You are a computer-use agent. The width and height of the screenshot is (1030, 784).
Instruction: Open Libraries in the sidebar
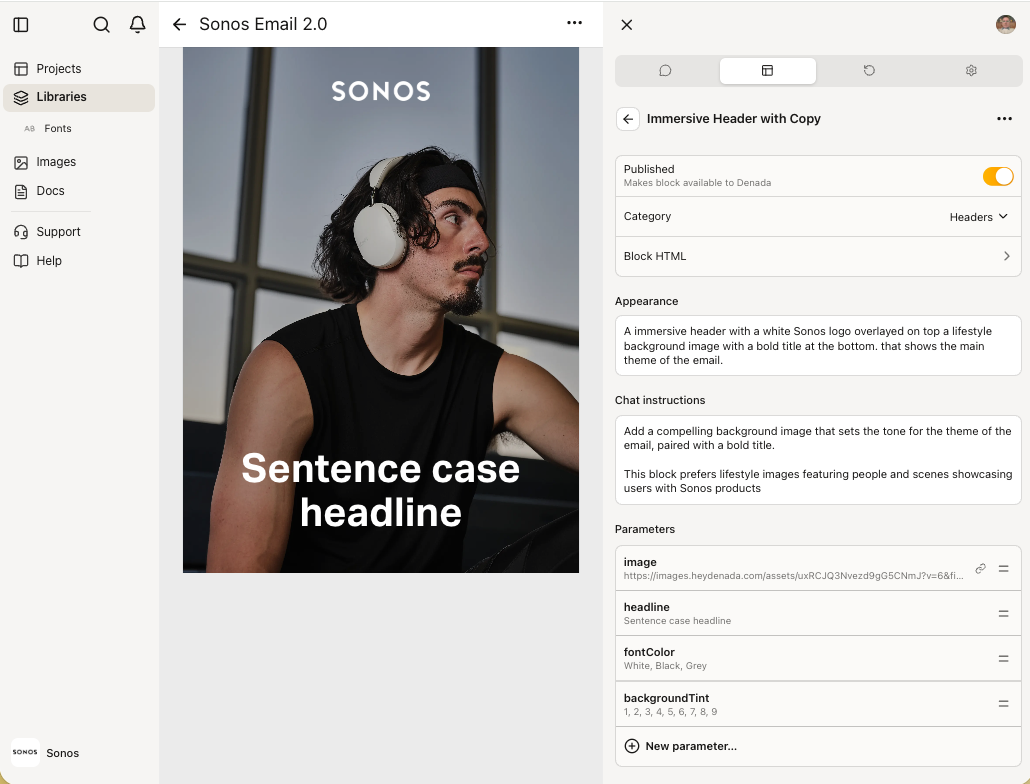(79, 97)
